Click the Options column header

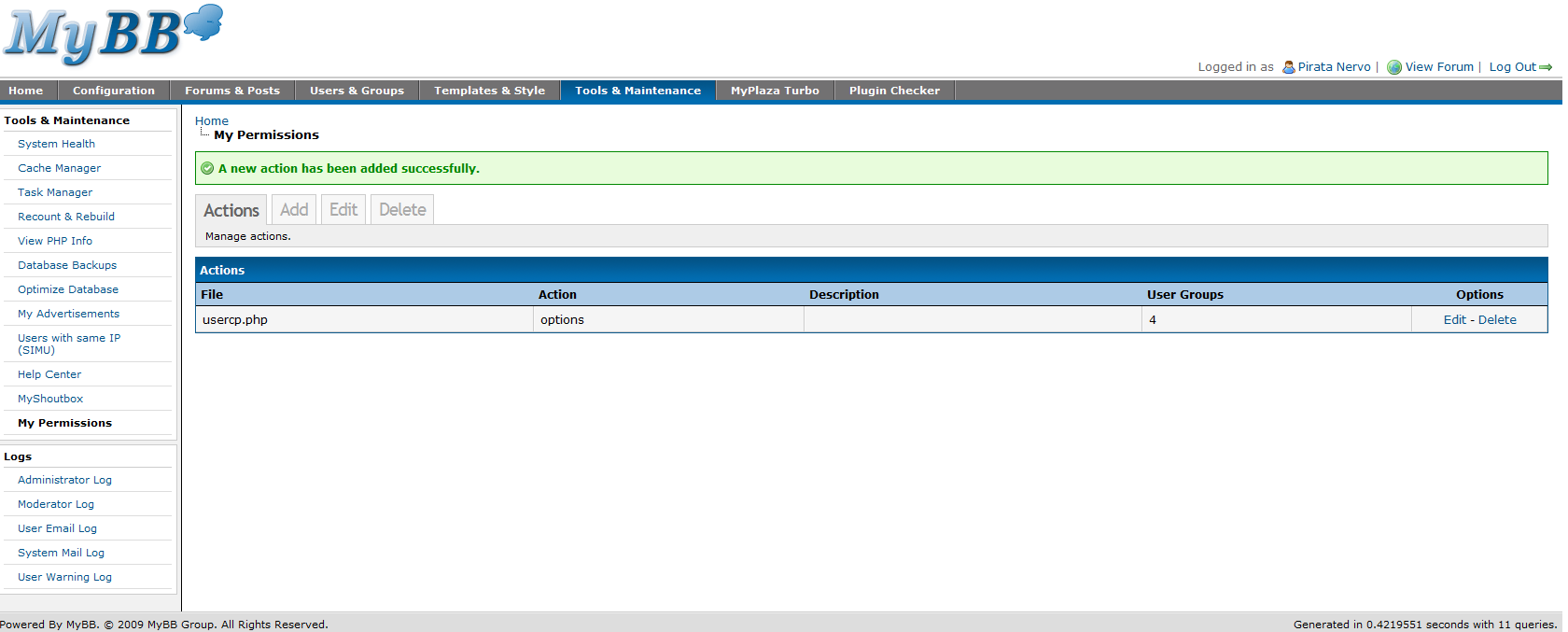pyautogui.click(x=1479, y=295)
